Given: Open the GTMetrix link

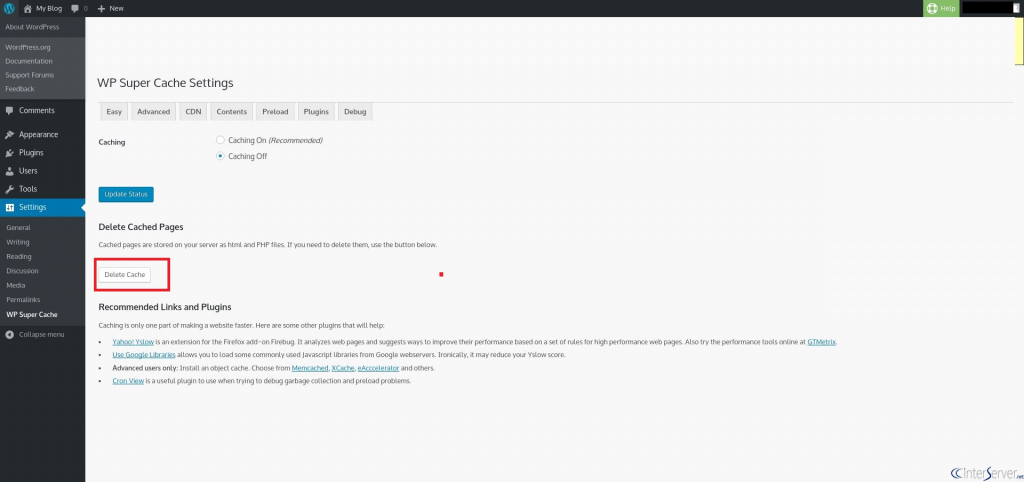Looking at the screenshot, I should coord(822,342).
